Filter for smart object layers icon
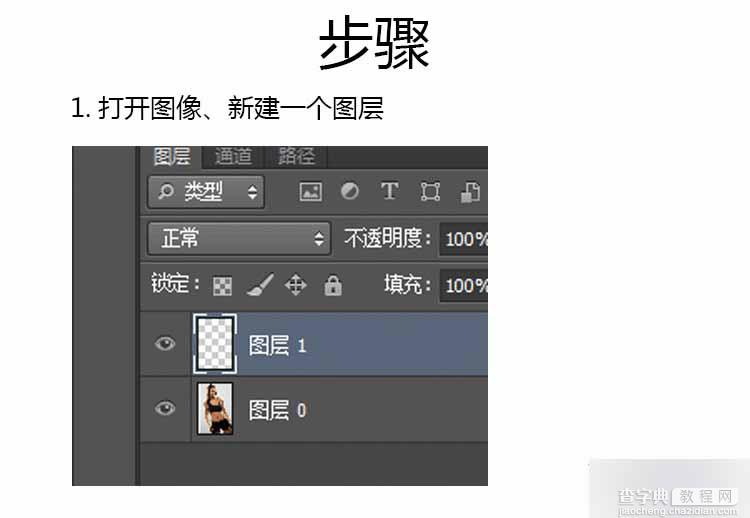Image resolution: width=750 pixels, height=518 pixels. [470, 192]
